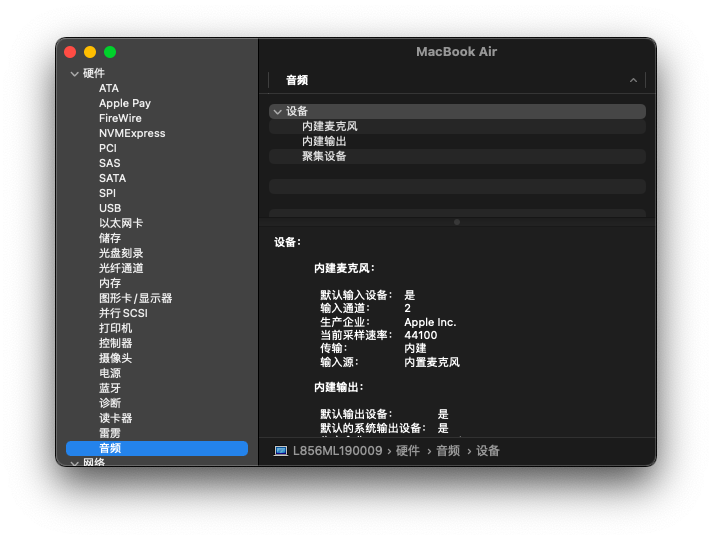Select 聚集设备 in device list
This screenshot has height=540, width=712.
pos(324,157)
